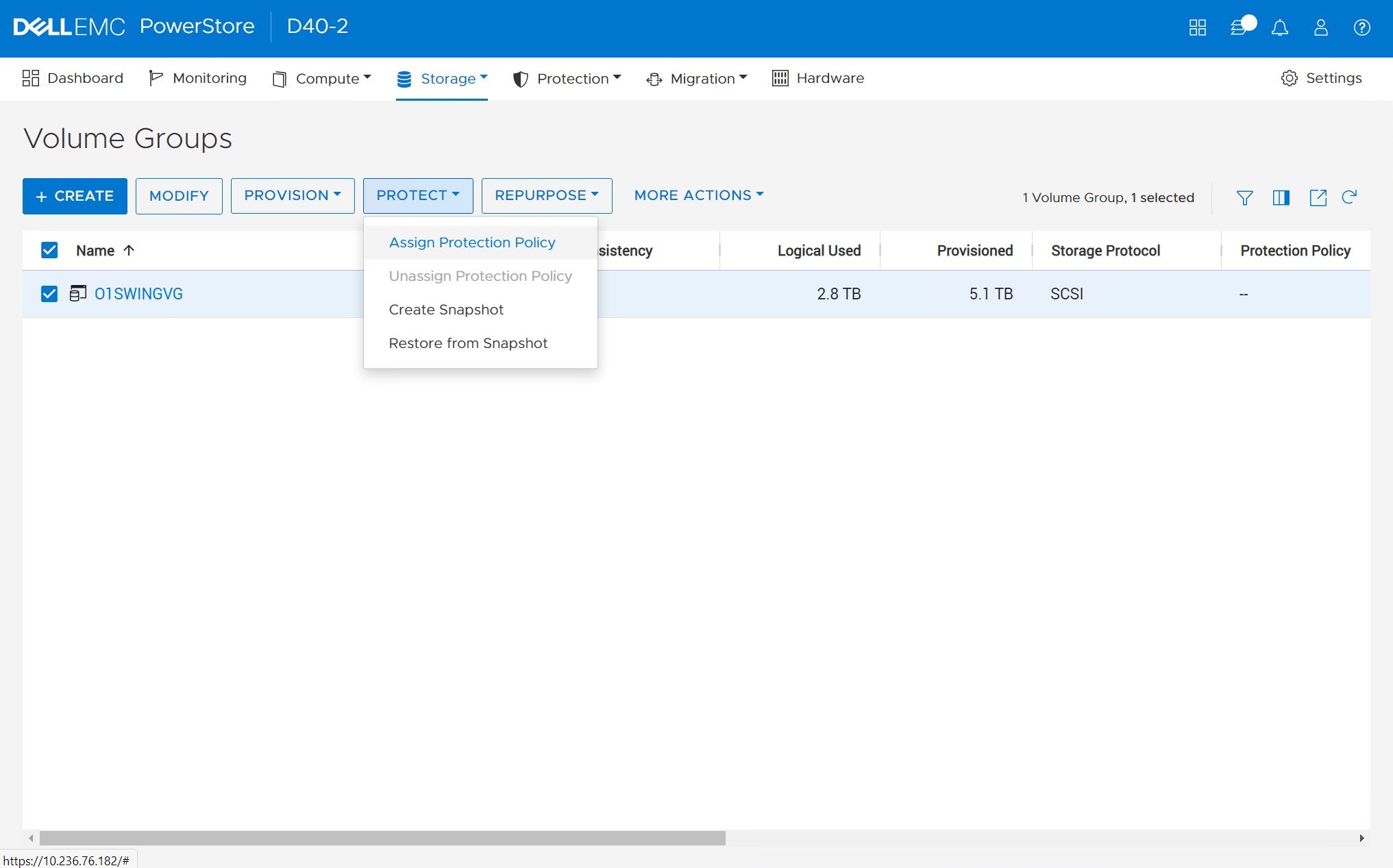1393x868 pixels.
Task: Uncheck the 01SWINGVG row checkbox
Action: click(x=49, y=294)
